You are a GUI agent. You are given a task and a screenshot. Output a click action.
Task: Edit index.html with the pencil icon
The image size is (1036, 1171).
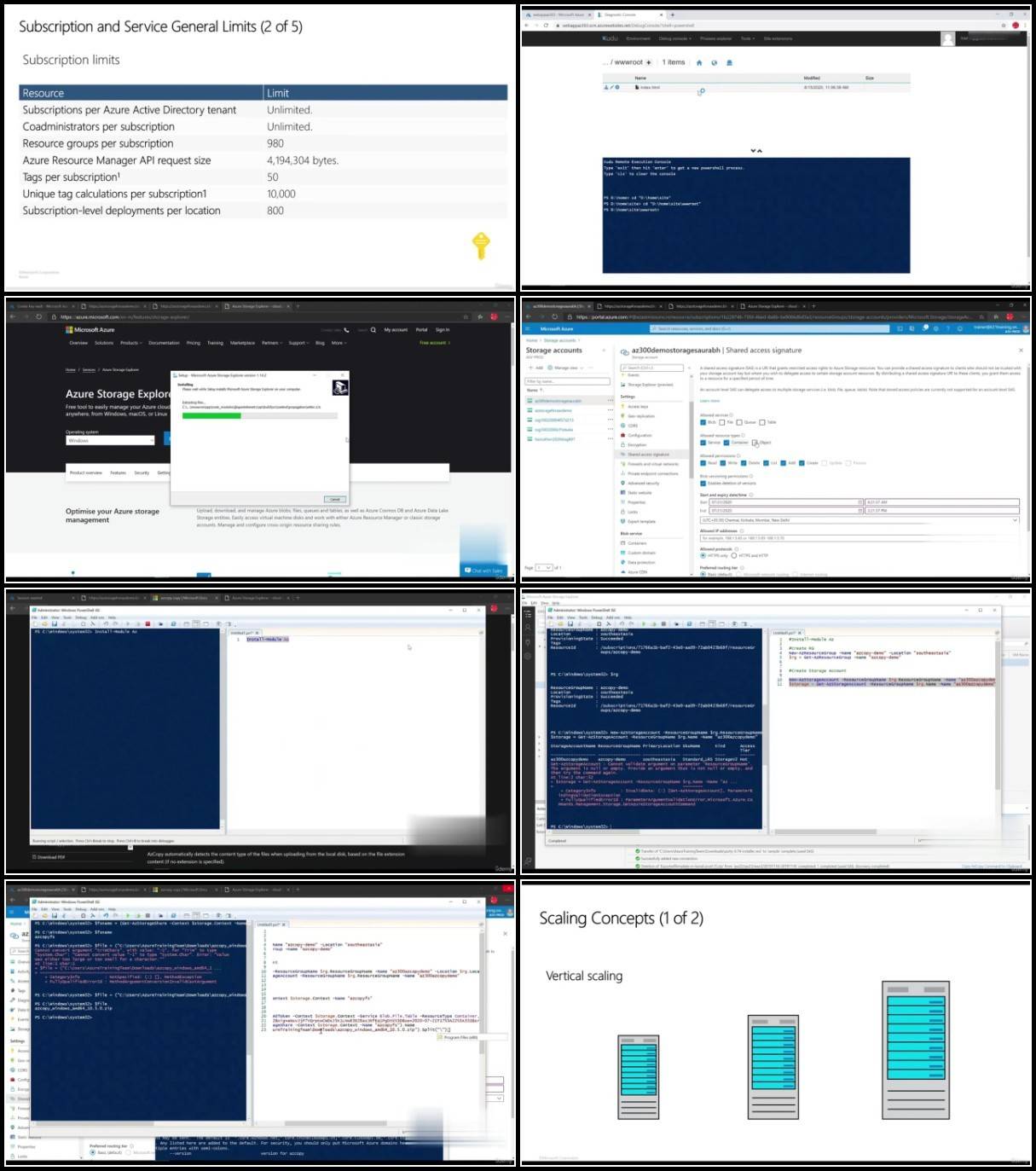pyautogui.click(x=611, y=87)
